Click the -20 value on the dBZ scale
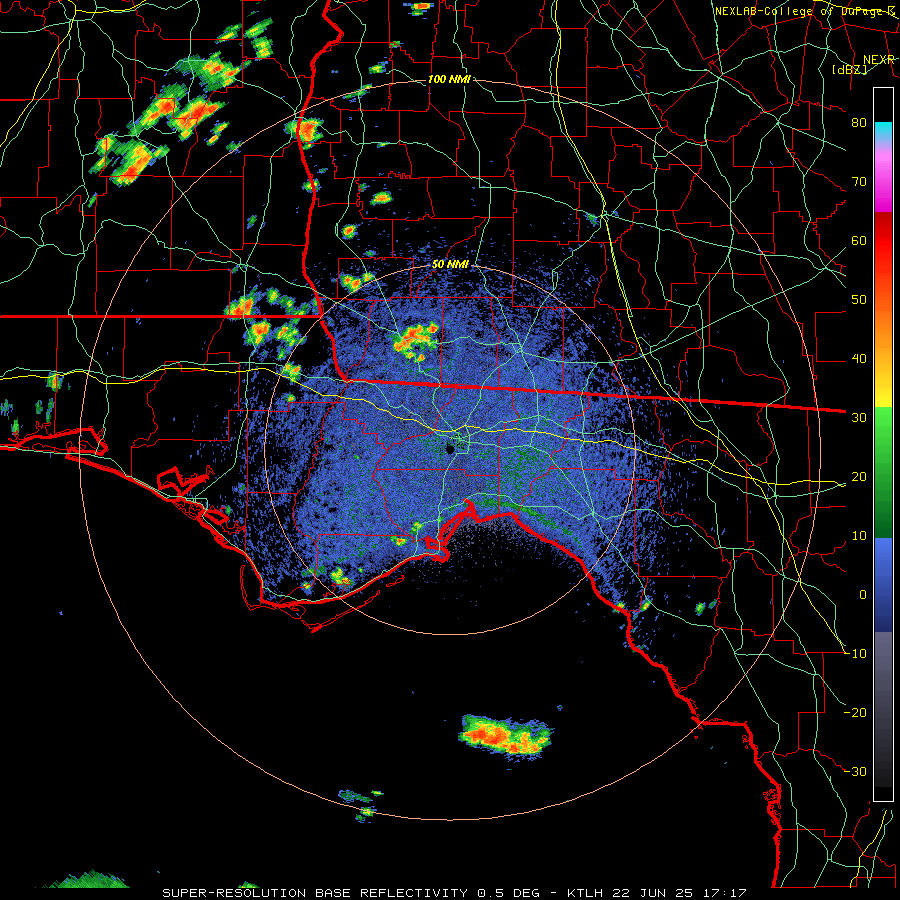 point(855,712)
